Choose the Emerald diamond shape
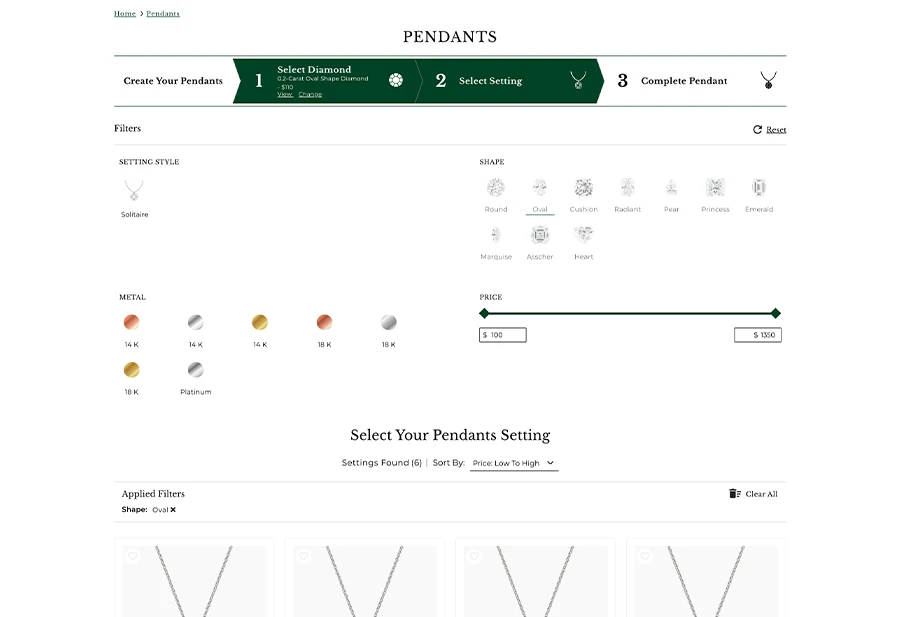The image size is (900, 617). pos(759,187)
